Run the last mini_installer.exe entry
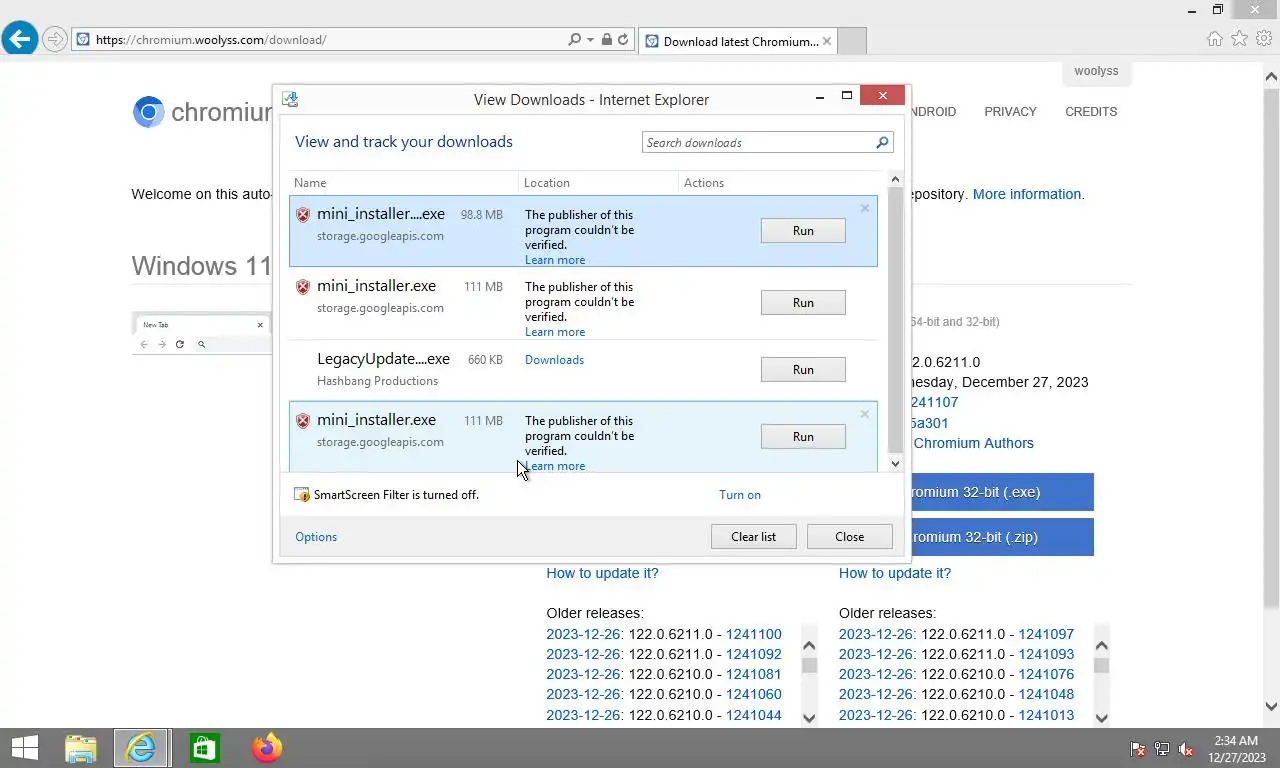This screenshot has height=768, width=1280. [x=803, y=437]
